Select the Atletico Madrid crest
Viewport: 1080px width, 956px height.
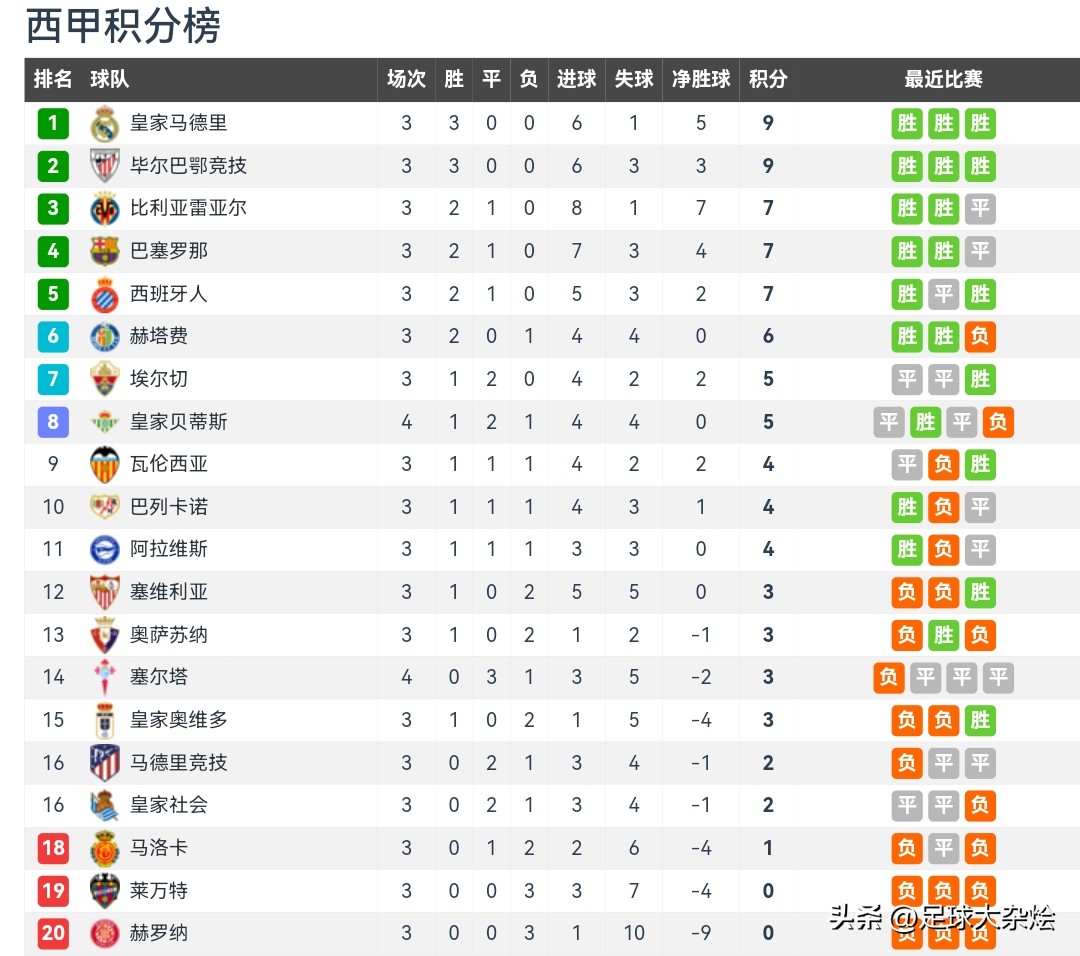click(x=105, y=762)
